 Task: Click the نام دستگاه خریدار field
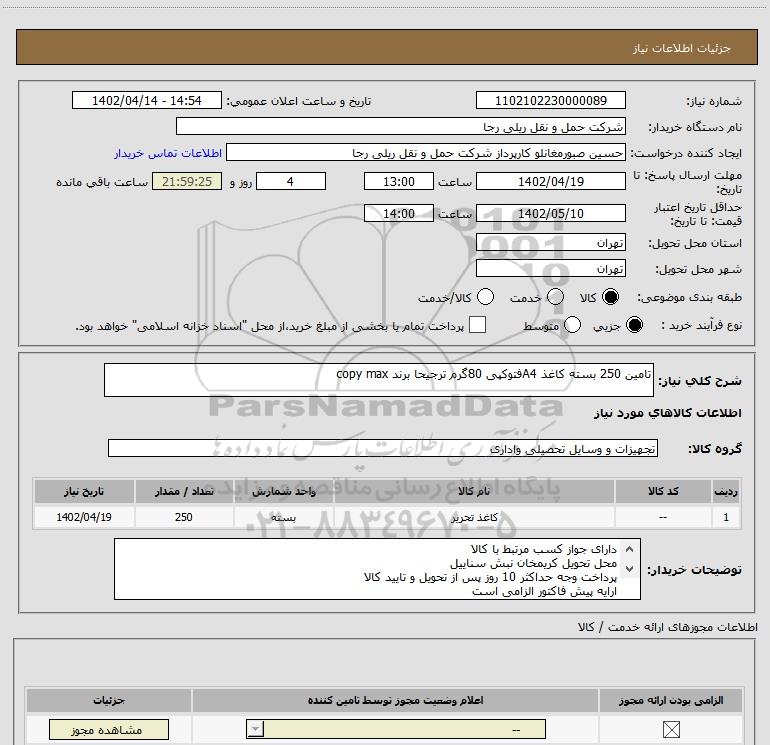[401, 126]
